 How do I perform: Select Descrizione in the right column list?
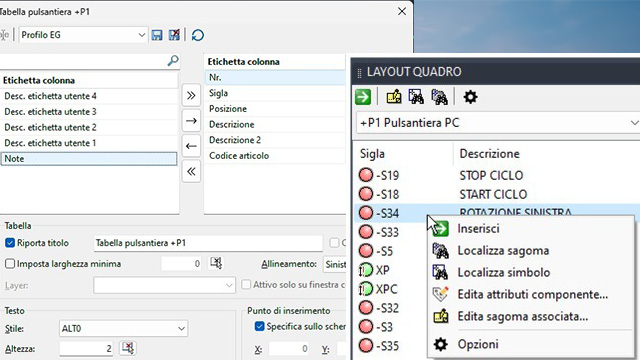[x=275, y=124]
